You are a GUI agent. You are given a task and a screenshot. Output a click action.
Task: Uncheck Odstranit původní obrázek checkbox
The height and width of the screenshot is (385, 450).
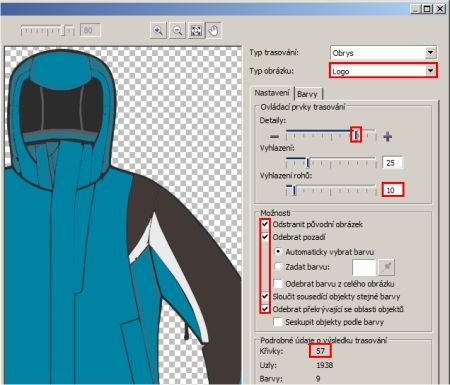tap(265, 224)
